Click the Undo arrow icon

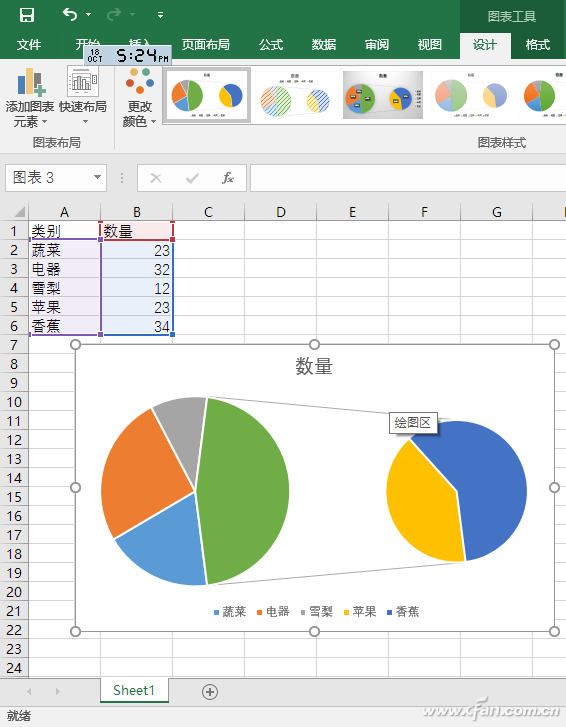[x=70, y=14]
